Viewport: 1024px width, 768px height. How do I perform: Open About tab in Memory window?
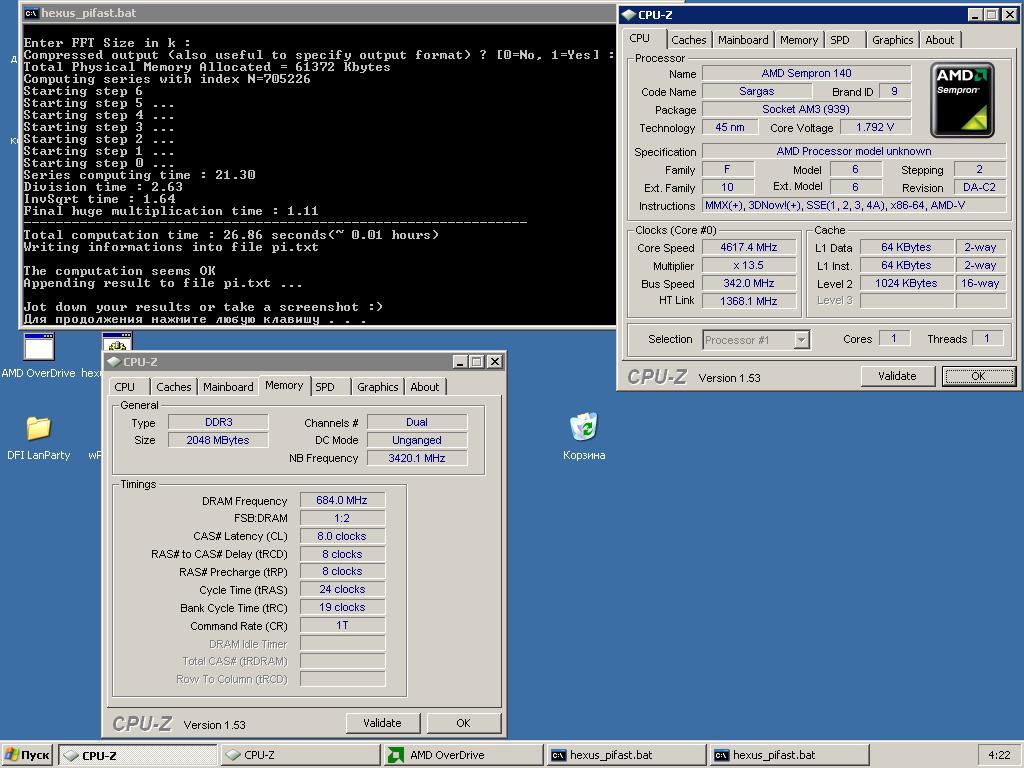click(424, 387)
